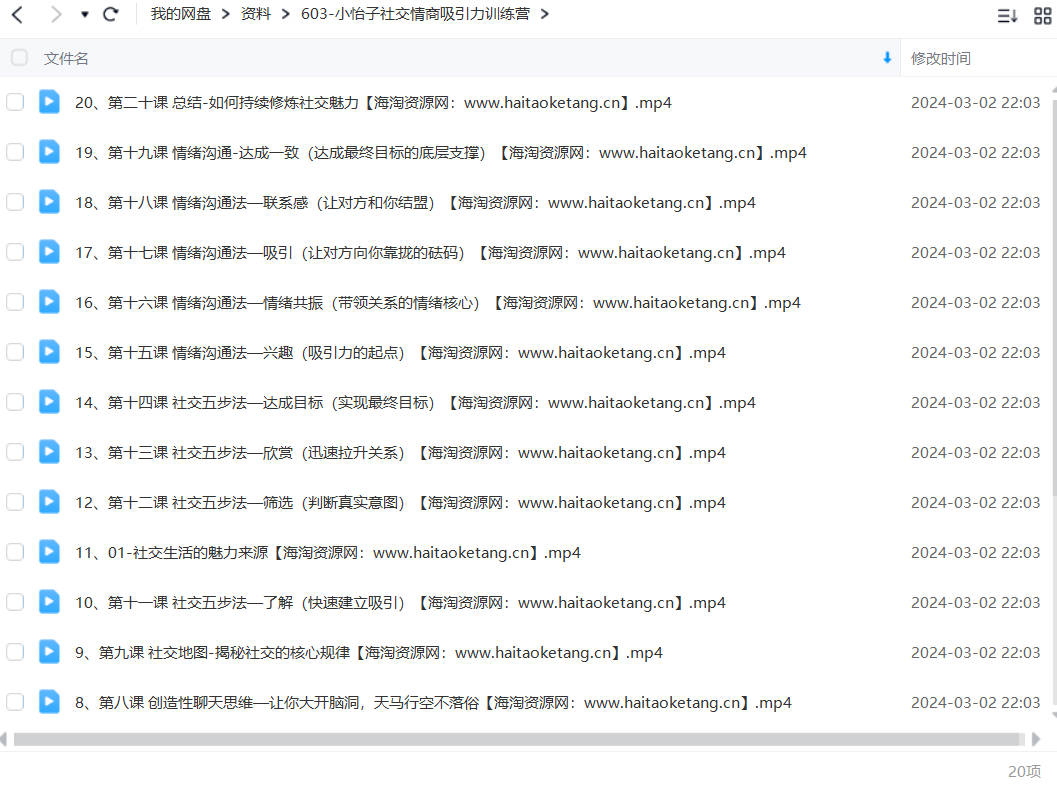
Task: Click the horizontal scrollbar track
Action: pyautogui.click(x=518, y=739)
